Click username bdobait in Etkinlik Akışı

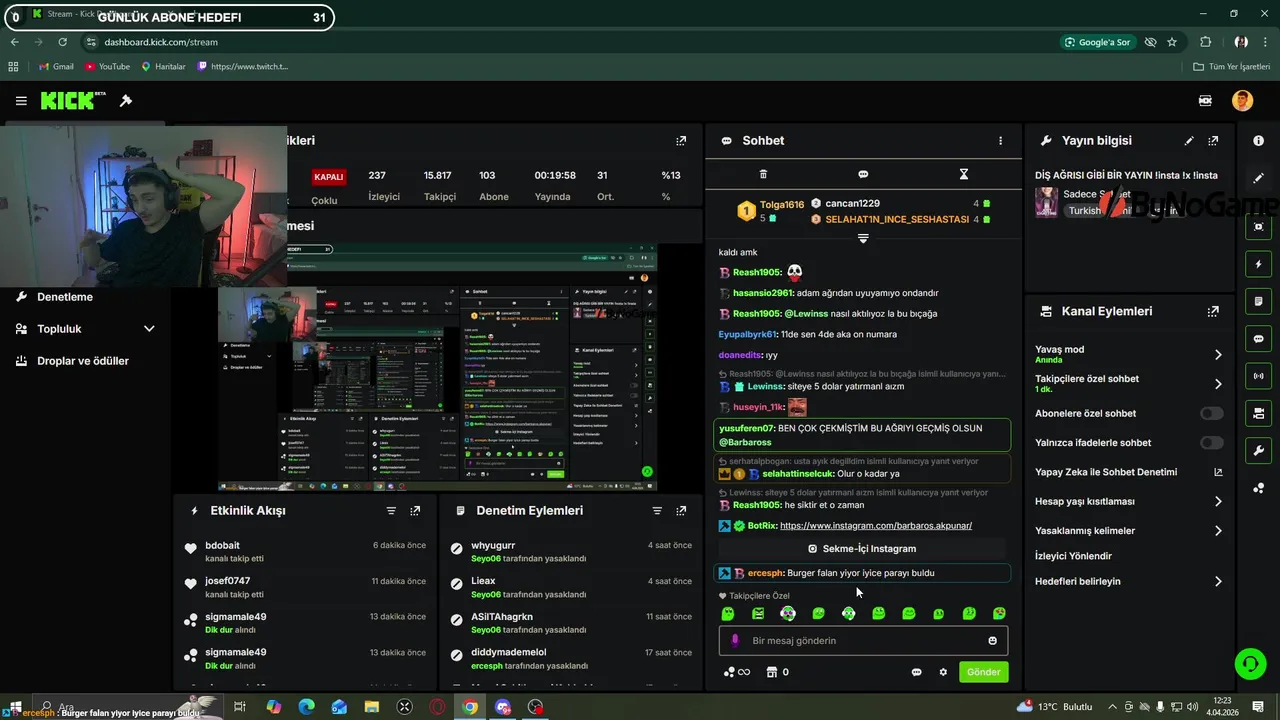(222, 546)
